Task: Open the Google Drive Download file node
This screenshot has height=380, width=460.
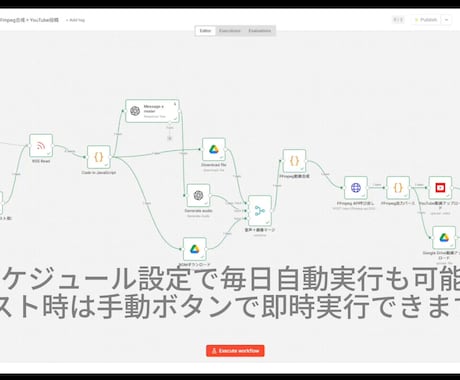Action: (214, 150)
